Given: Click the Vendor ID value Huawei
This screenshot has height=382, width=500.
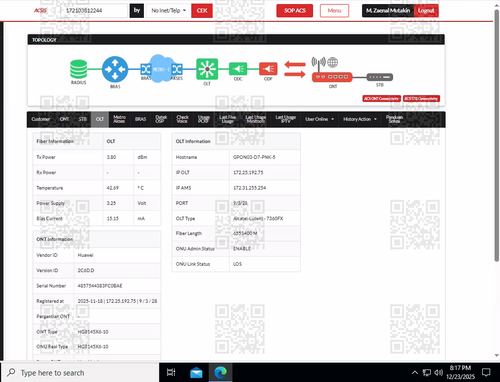Looking at the screenshot, I should click(x=85, y=255).
